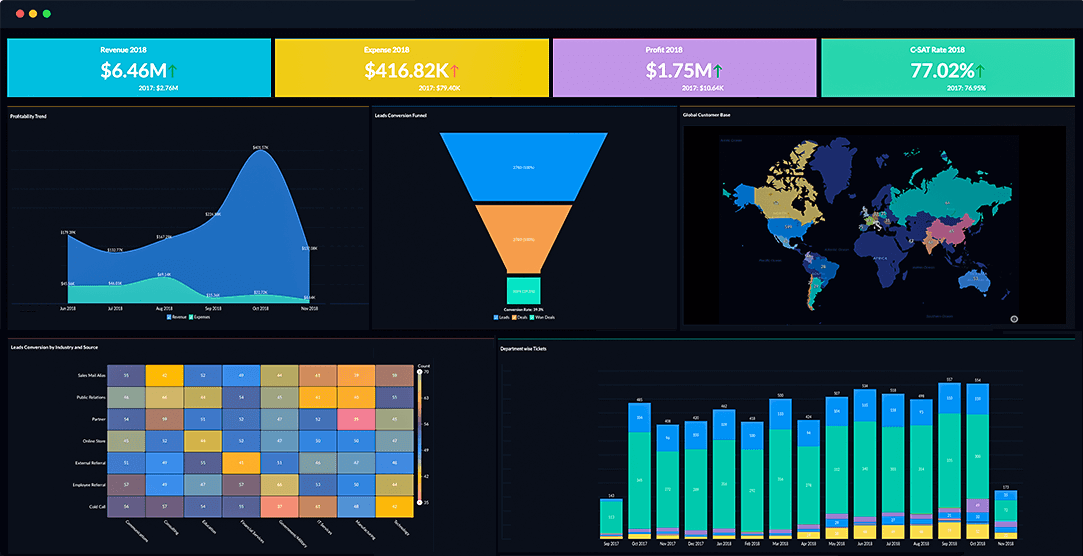Select the orange Deals funnel segment
The width and height of the screenshot is (1083, 556).
pyautogui.click(x=524, y=240)
